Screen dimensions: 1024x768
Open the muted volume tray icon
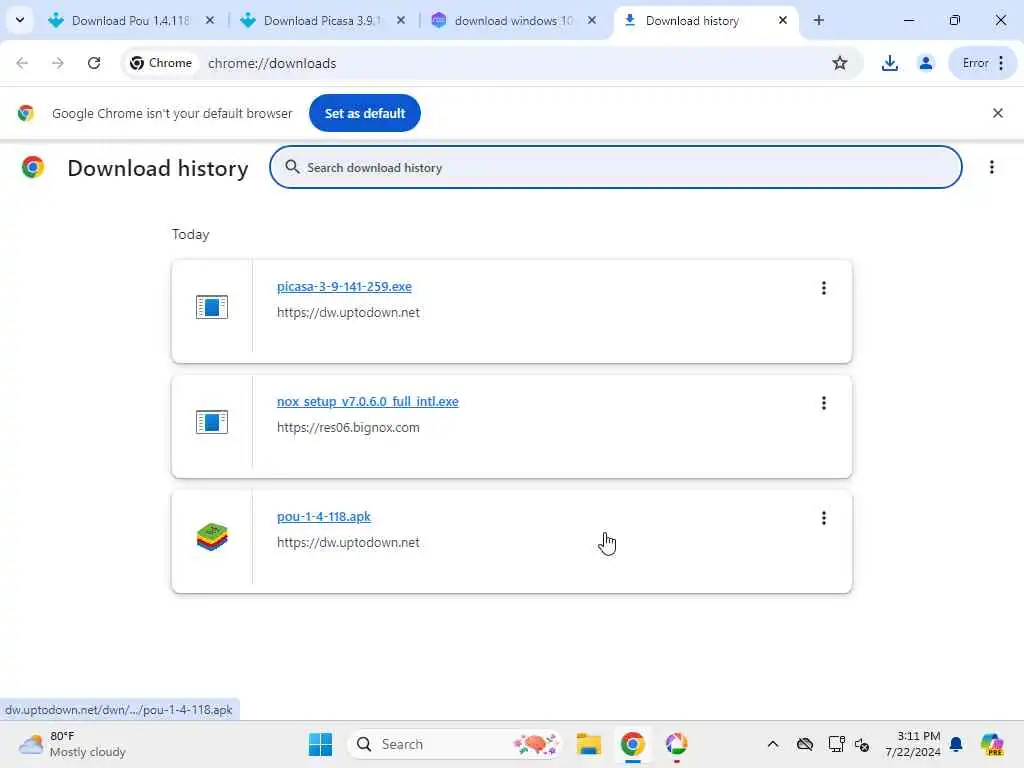pyautogui.click(x=861, y=744)
